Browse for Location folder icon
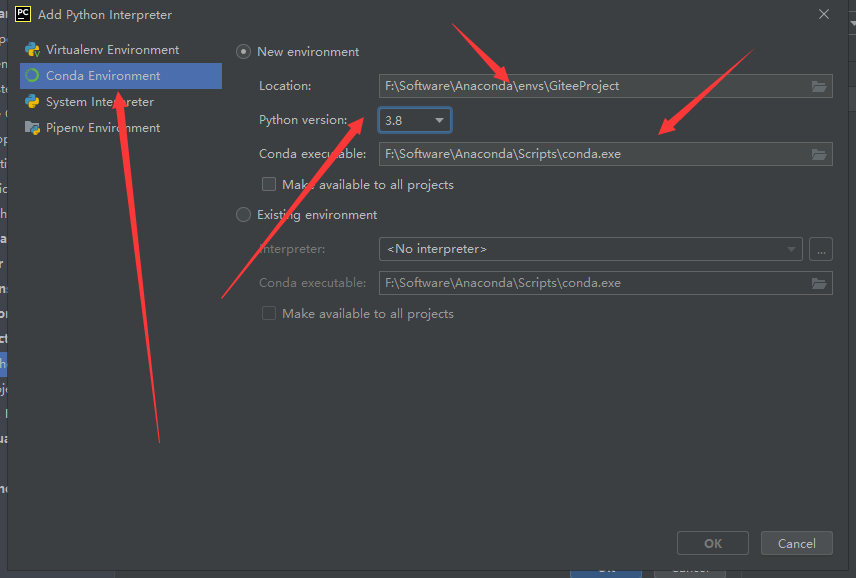 pyautogui.click(x=818, y=86)
